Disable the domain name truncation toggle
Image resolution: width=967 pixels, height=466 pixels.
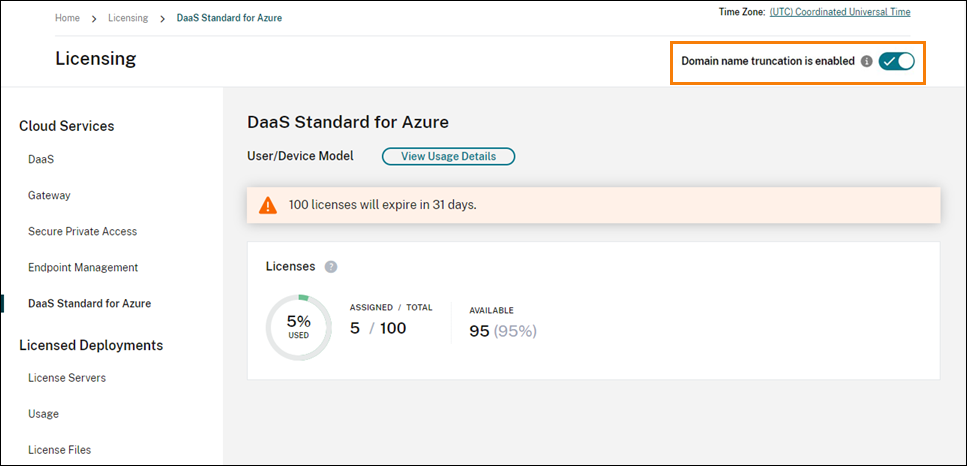coord(896,61)
